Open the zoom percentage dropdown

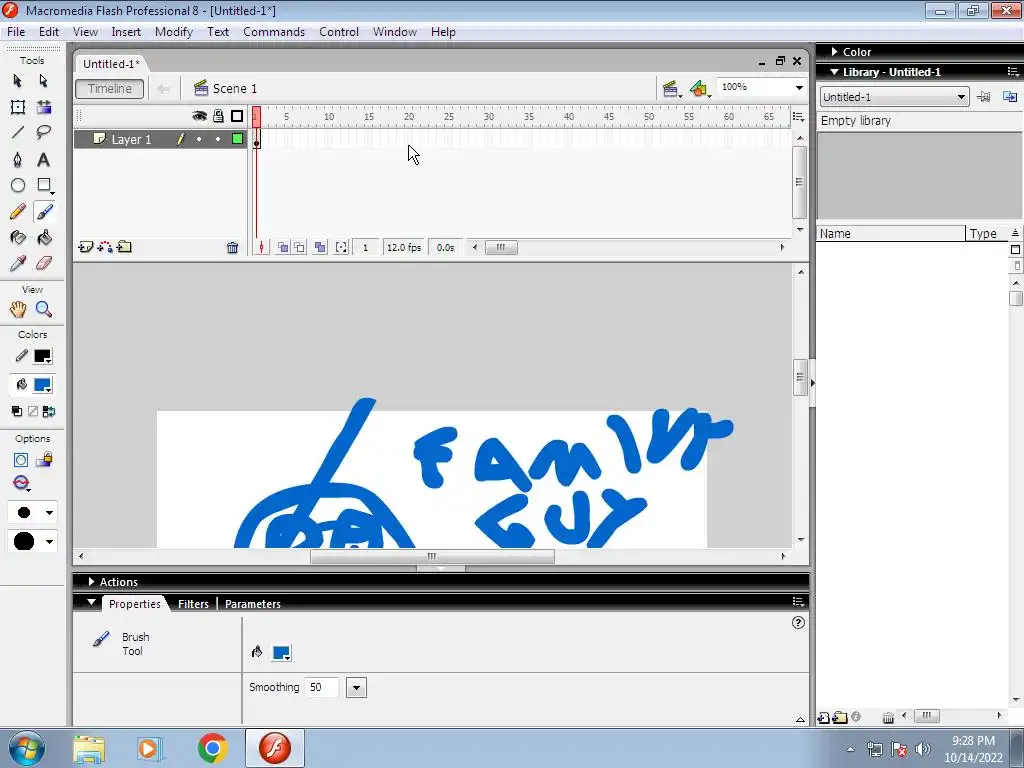tap(799, 88)
